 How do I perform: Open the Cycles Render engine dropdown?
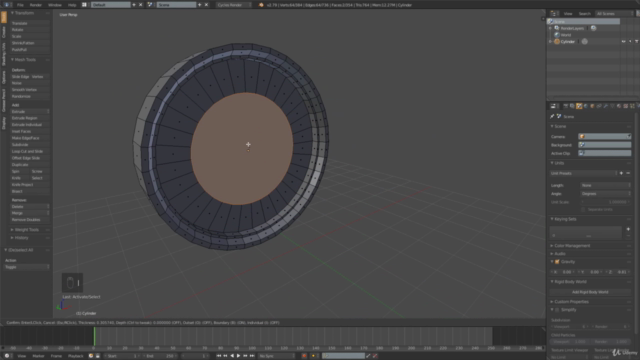[x=233, y=5]
